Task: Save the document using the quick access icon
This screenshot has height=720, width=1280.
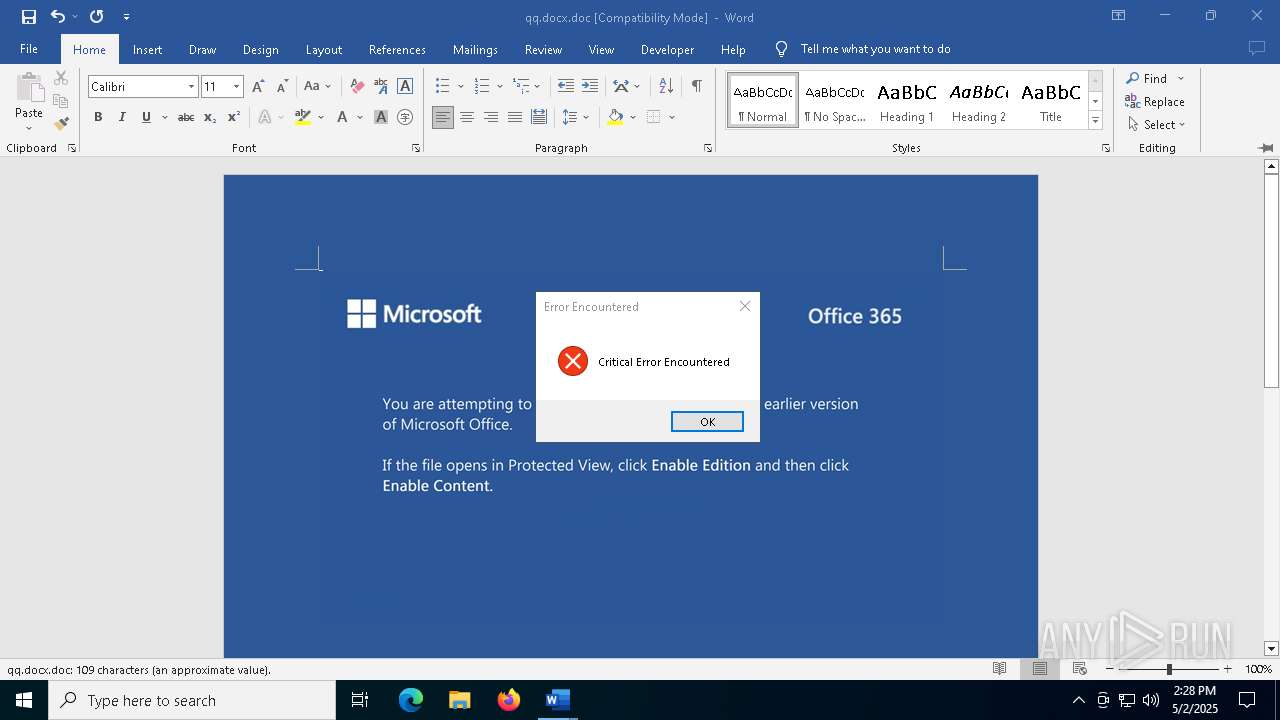Action: (29, 17)
